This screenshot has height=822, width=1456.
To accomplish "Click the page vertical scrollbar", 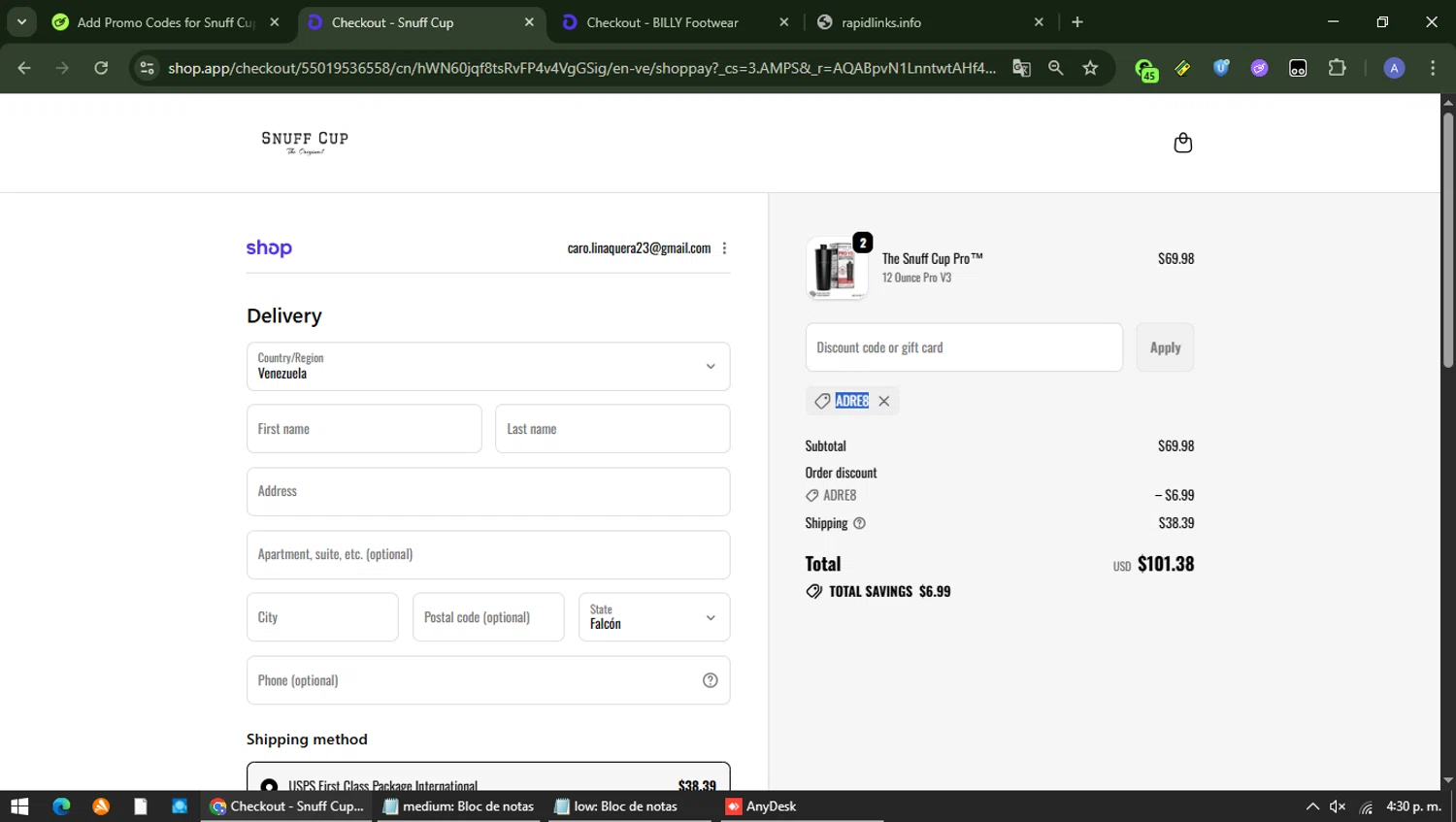I will [1447, 241].
